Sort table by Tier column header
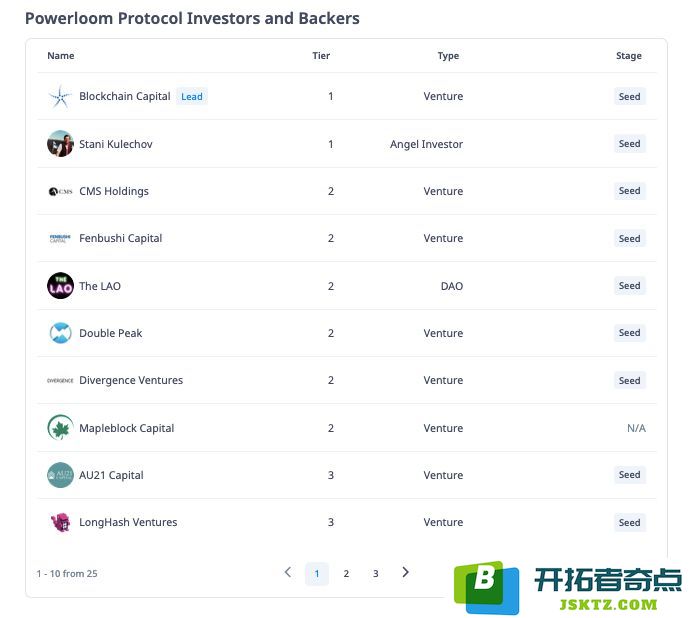 (321, 56)
